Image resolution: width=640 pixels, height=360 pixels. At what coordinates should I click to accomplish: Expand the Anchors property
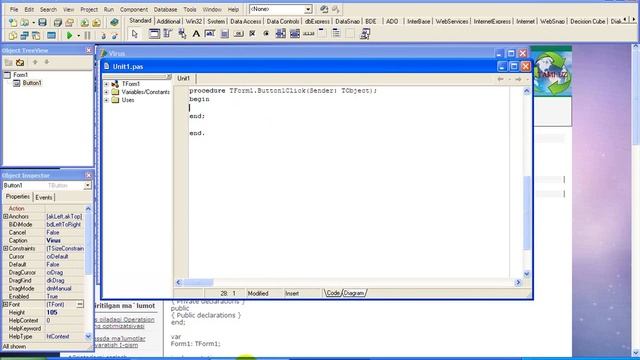pyautogui.click(x=6, y=216)
